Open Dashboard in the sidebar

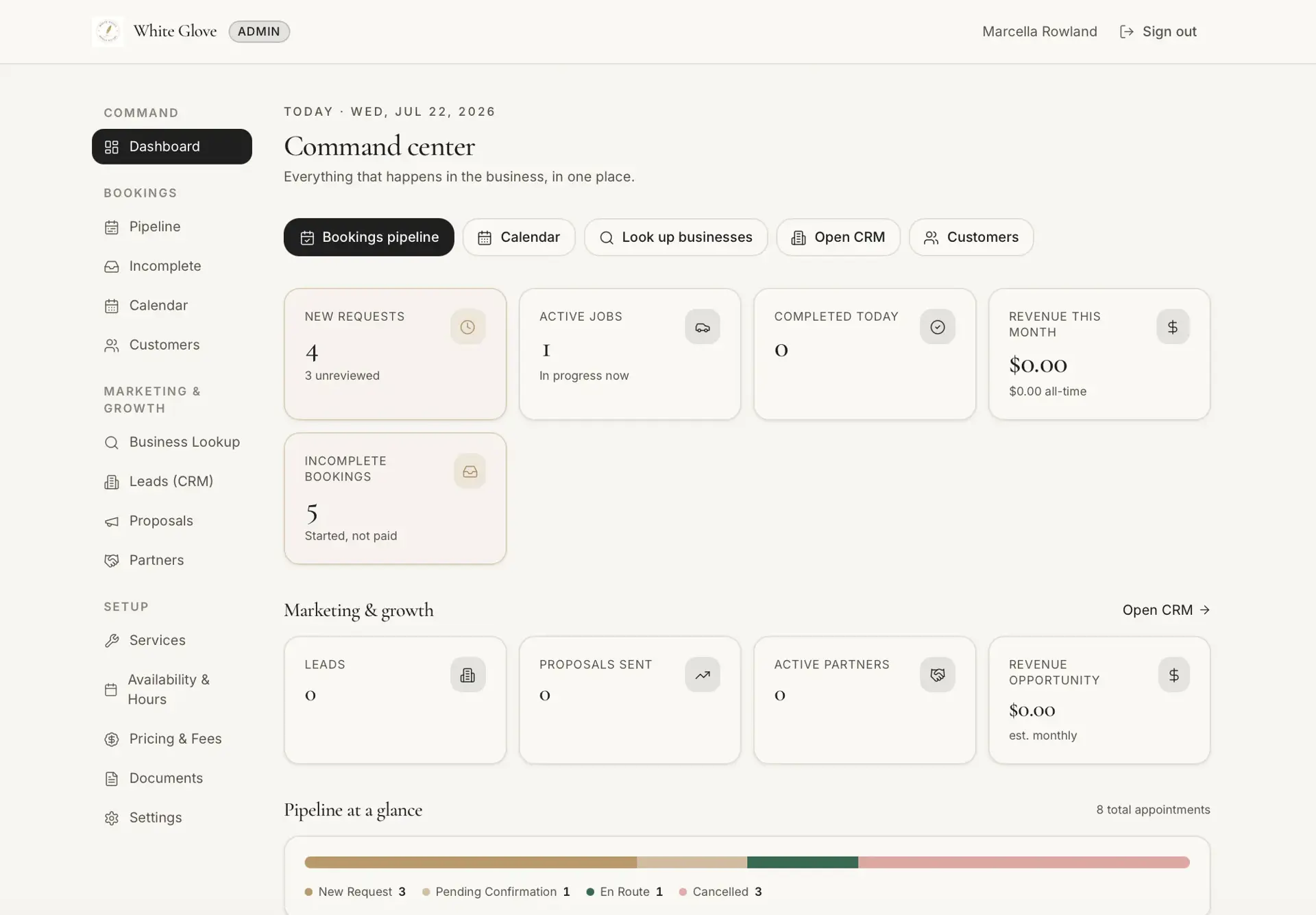coord(172,147)
